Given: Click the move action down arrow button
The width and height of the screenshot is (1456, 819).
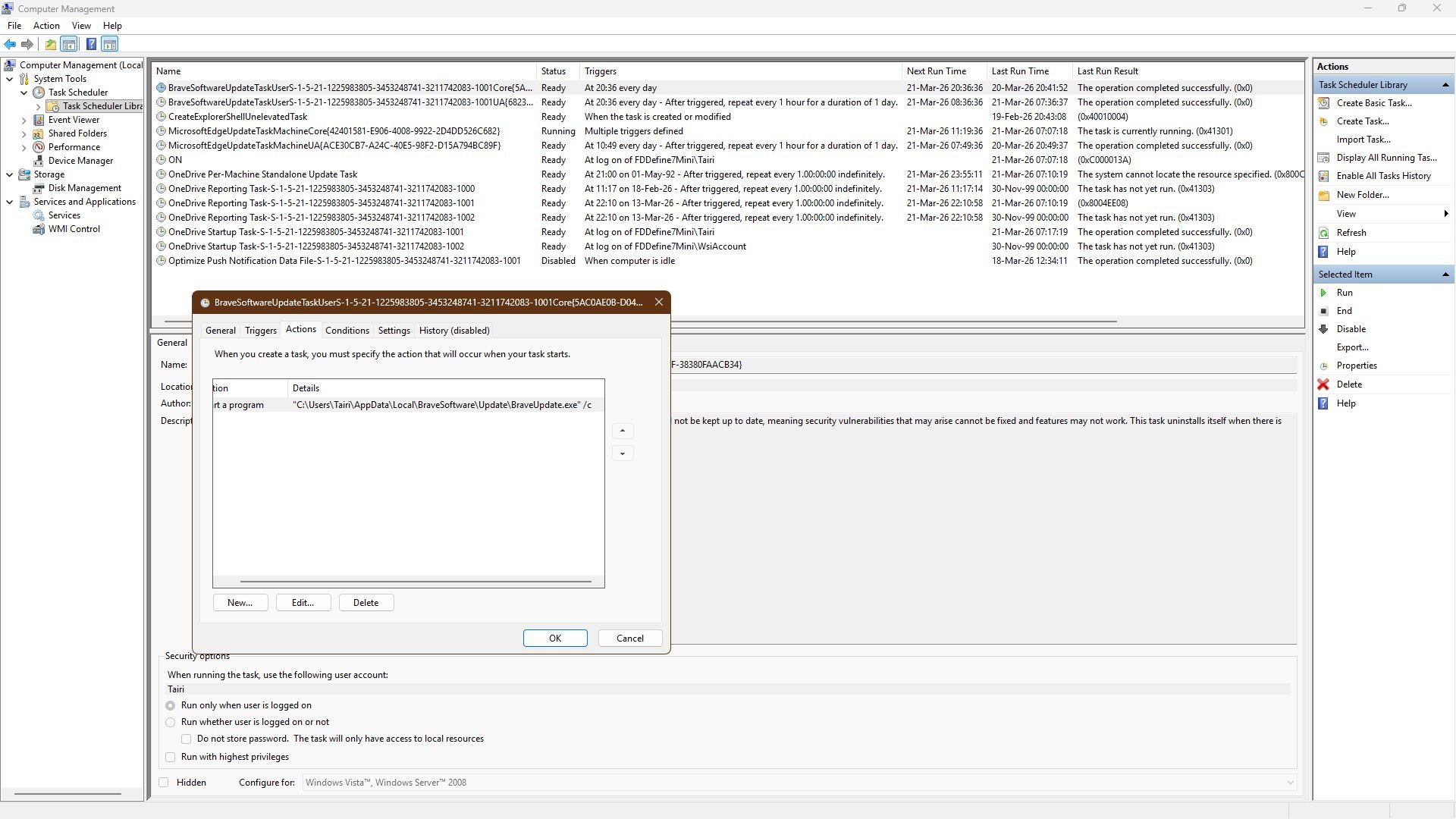Looking at the screenshot, I should click(623, 453).
